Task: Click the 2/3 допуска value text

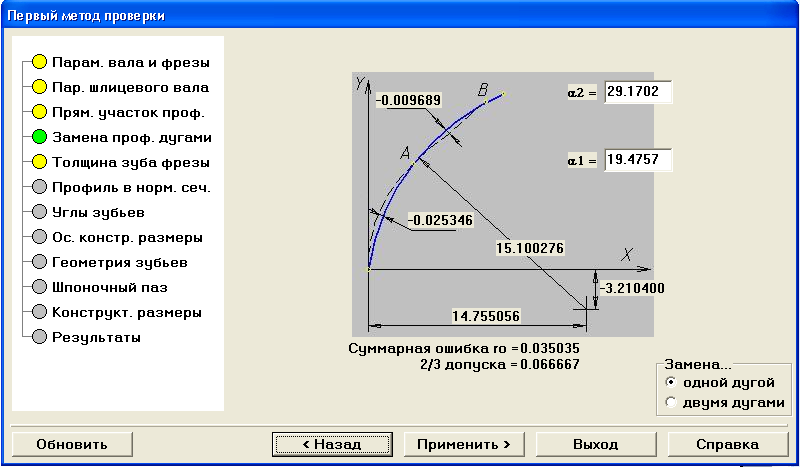Action: [498, 364]
